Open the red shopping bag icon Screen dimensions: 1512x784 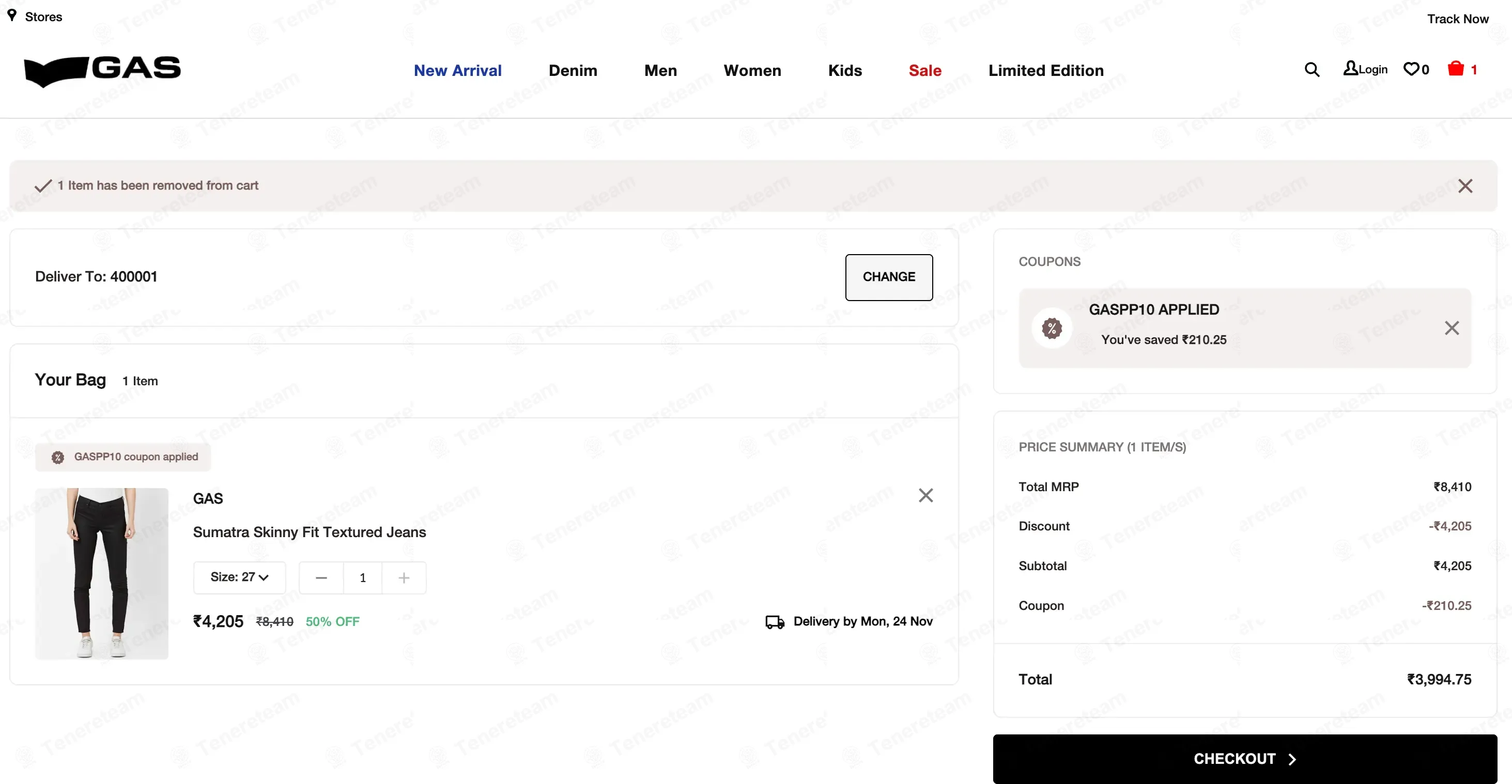[1455, 69]
